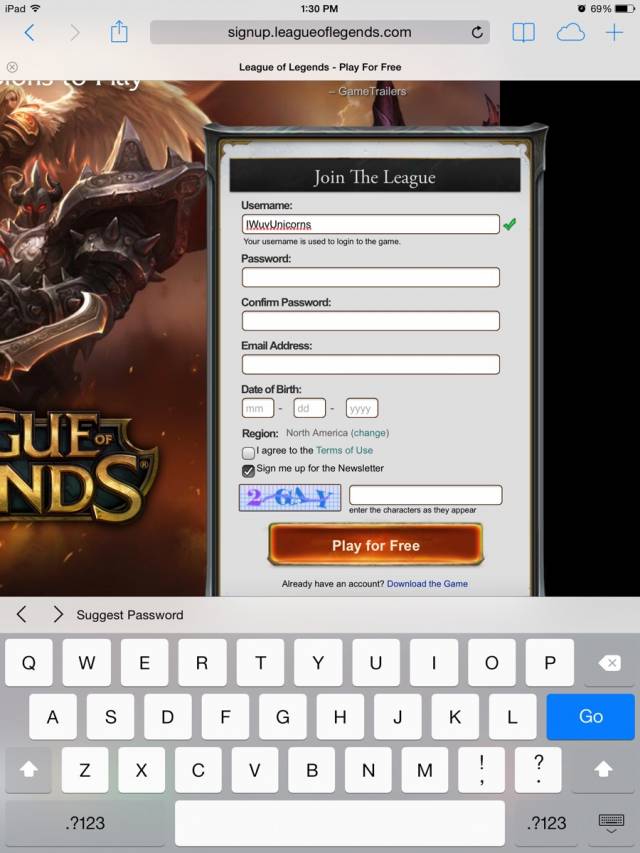Check the Terms of Use agreement box
This screenshot has height=853, width=640.
point(248,453)
